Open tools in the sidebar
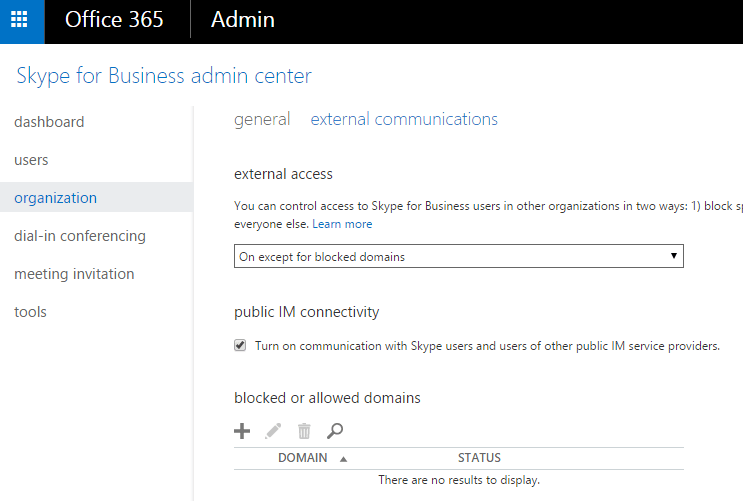Image resolution: width=743 pixels, height=501 pixels. click(30, 312)
